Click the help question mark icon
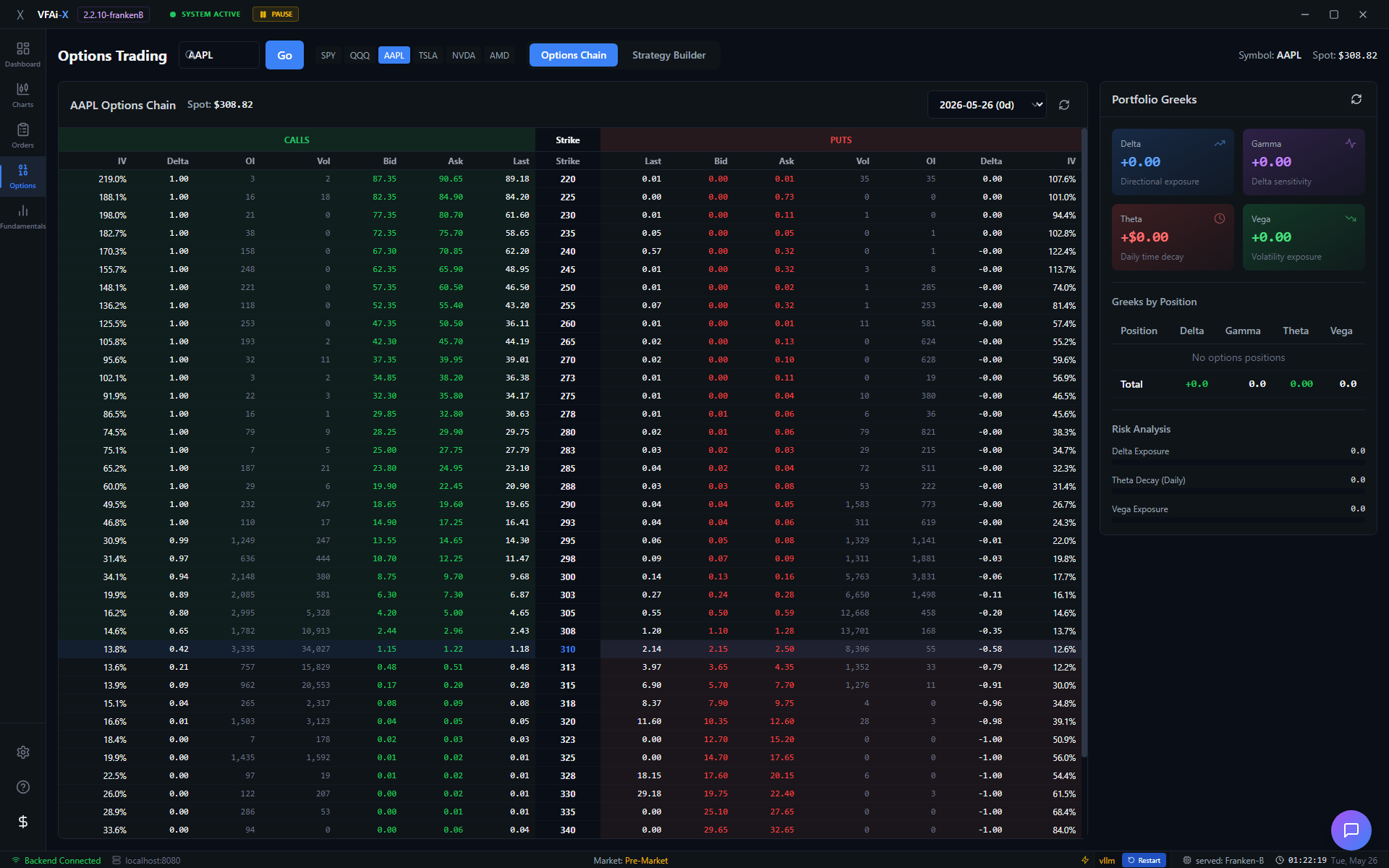Image resolution: width=1389 pixels, height=868 pixels. [x=23, y=787]
